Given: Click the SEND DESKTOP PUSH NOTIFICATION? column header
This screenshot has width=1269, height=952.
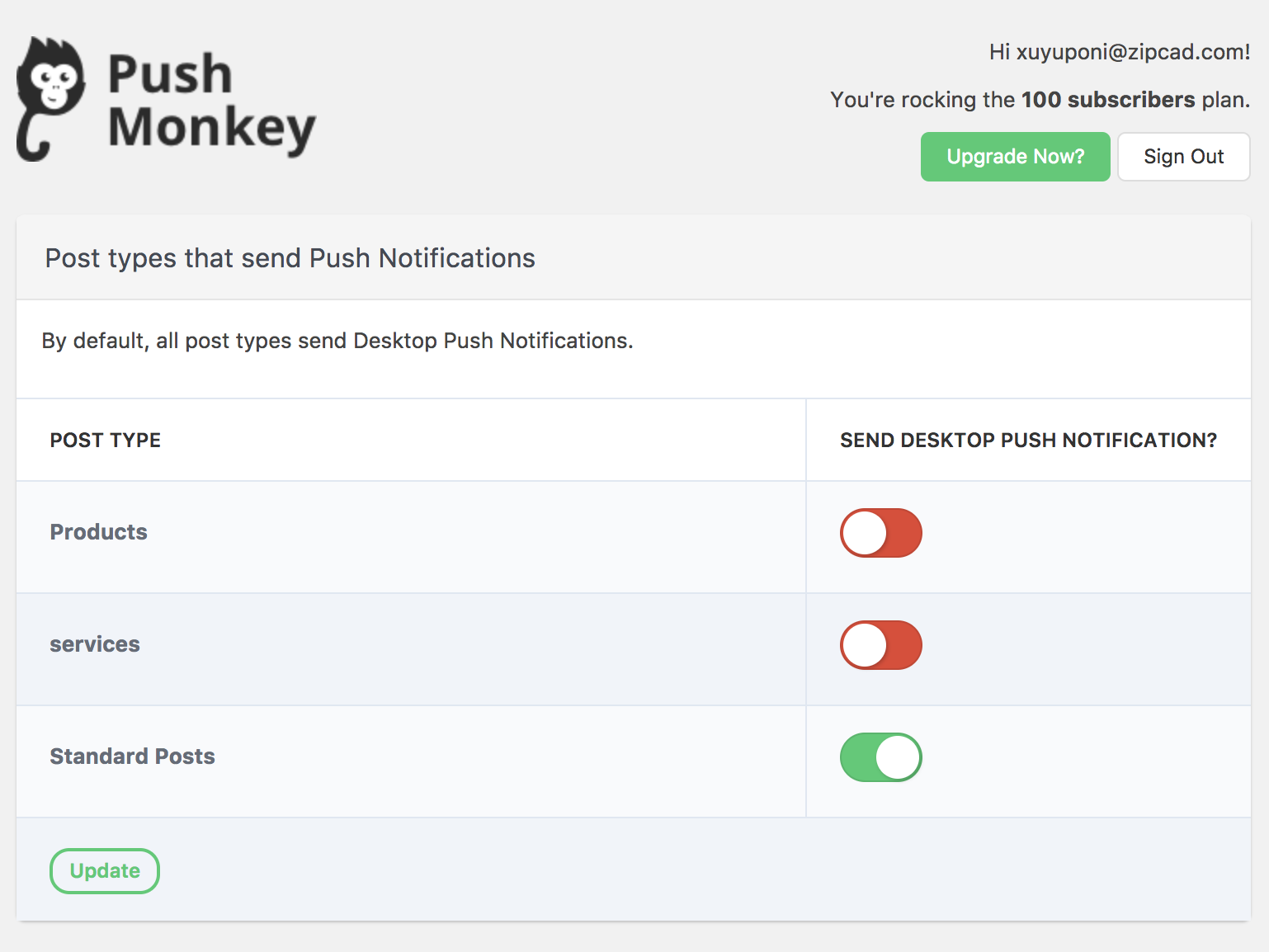Looking at the screenshot, I should click(x=1028, y=441).
